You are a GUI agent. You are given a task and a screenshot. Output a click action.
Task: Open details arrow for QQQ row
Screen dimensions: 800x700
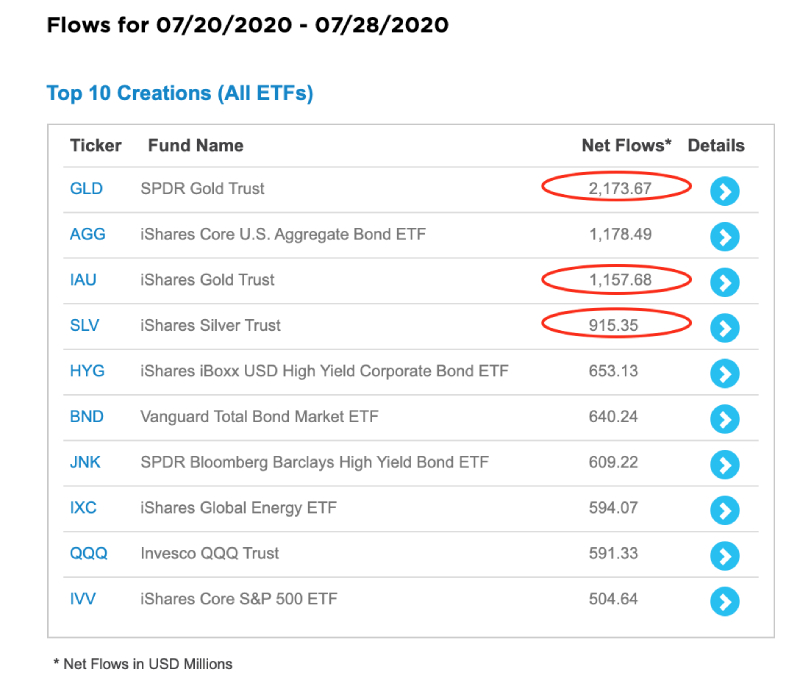pyautogui.click(x=724, y=555)
